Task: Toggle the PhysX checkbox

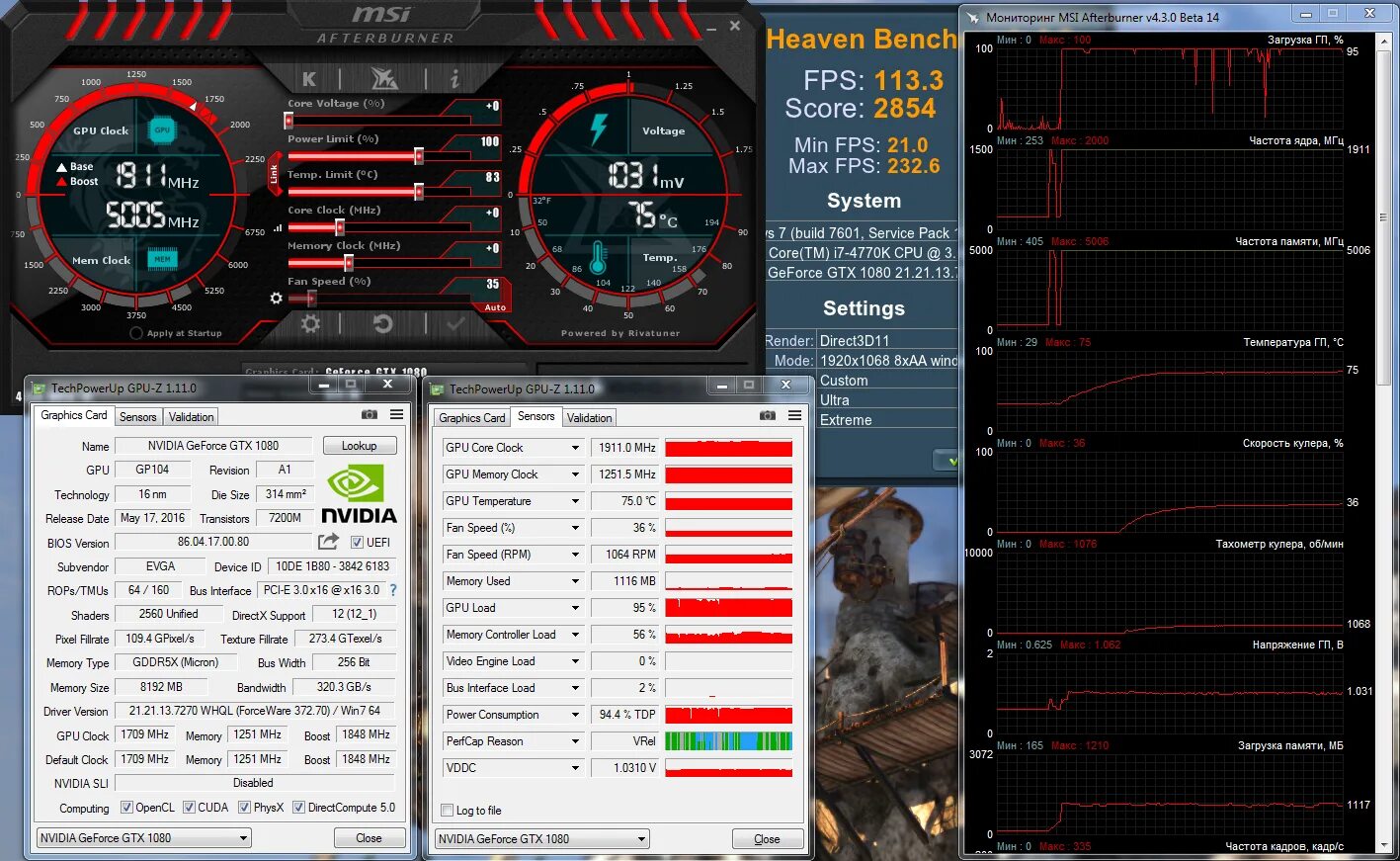Action: click(x=244, y=808)
